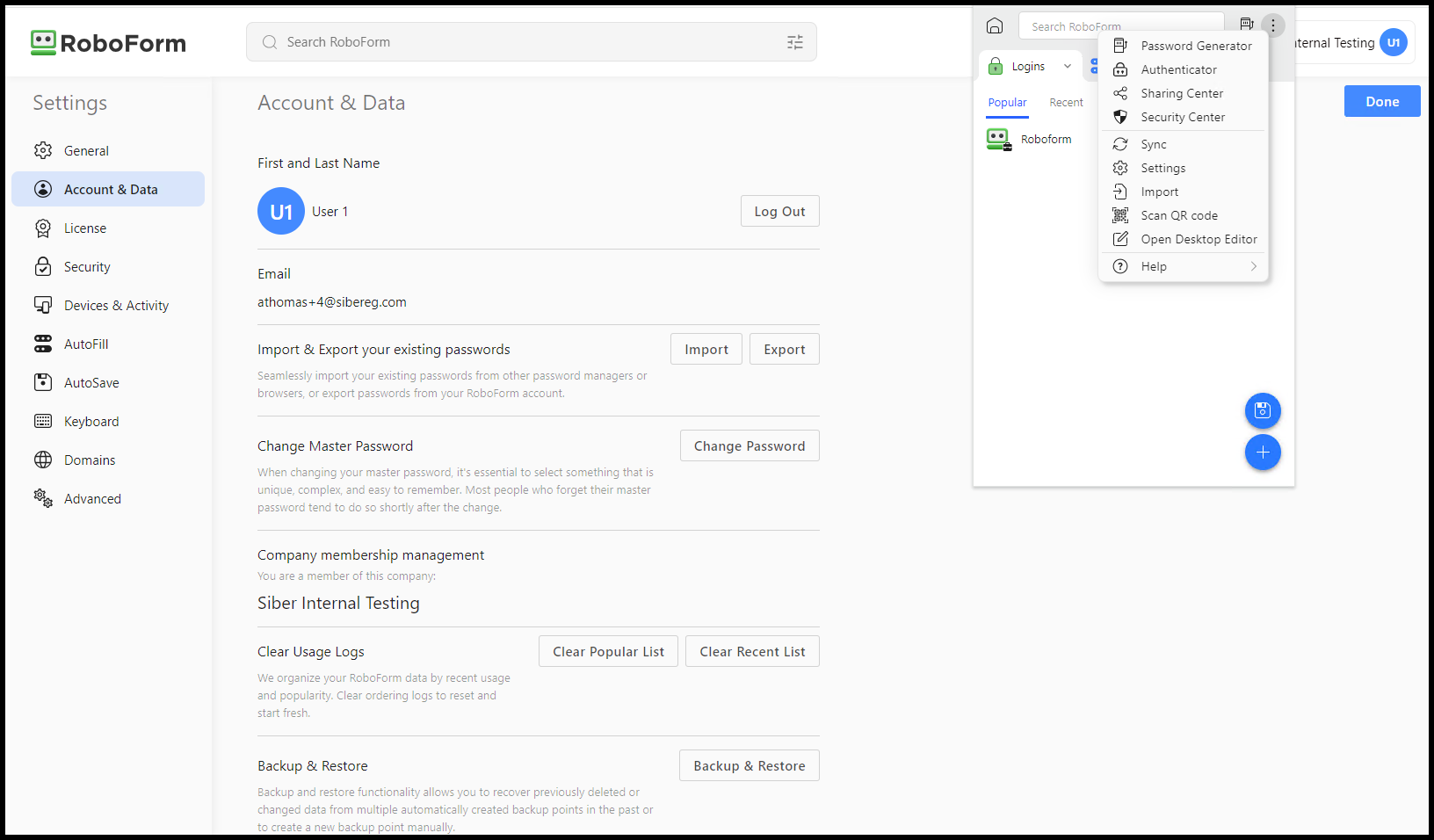Click the Change Password button
This screenshot has width=1434, height=840.
(749, 446)
